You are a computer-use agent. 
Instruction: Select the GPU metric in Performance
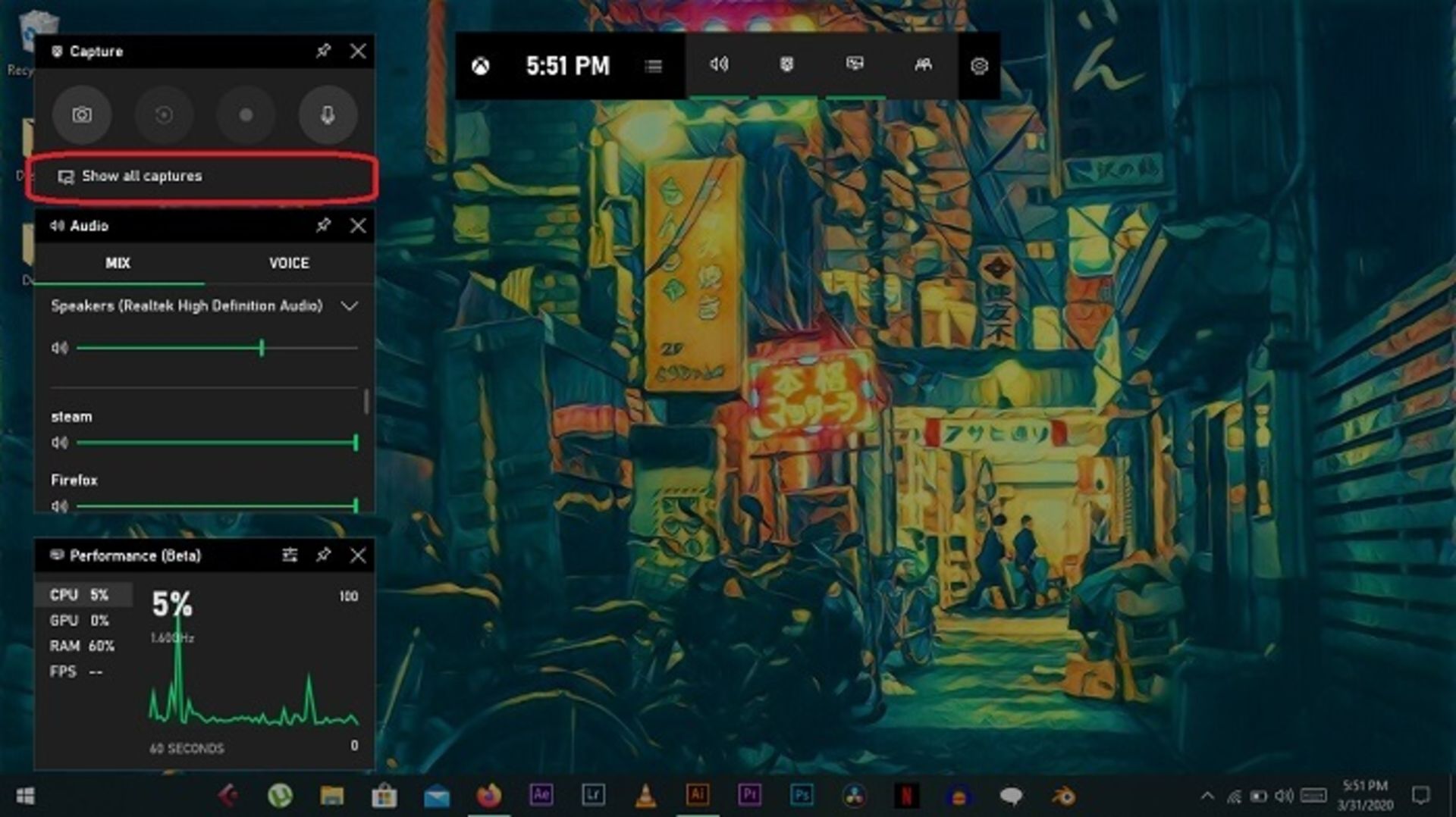78,620
